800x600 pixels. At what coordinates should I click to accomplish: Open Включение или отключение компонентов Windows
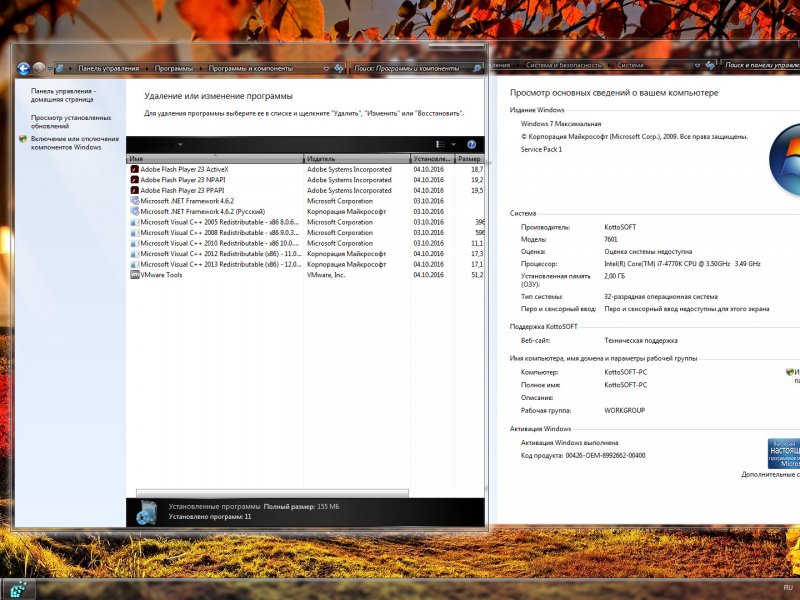coord(74,143)
